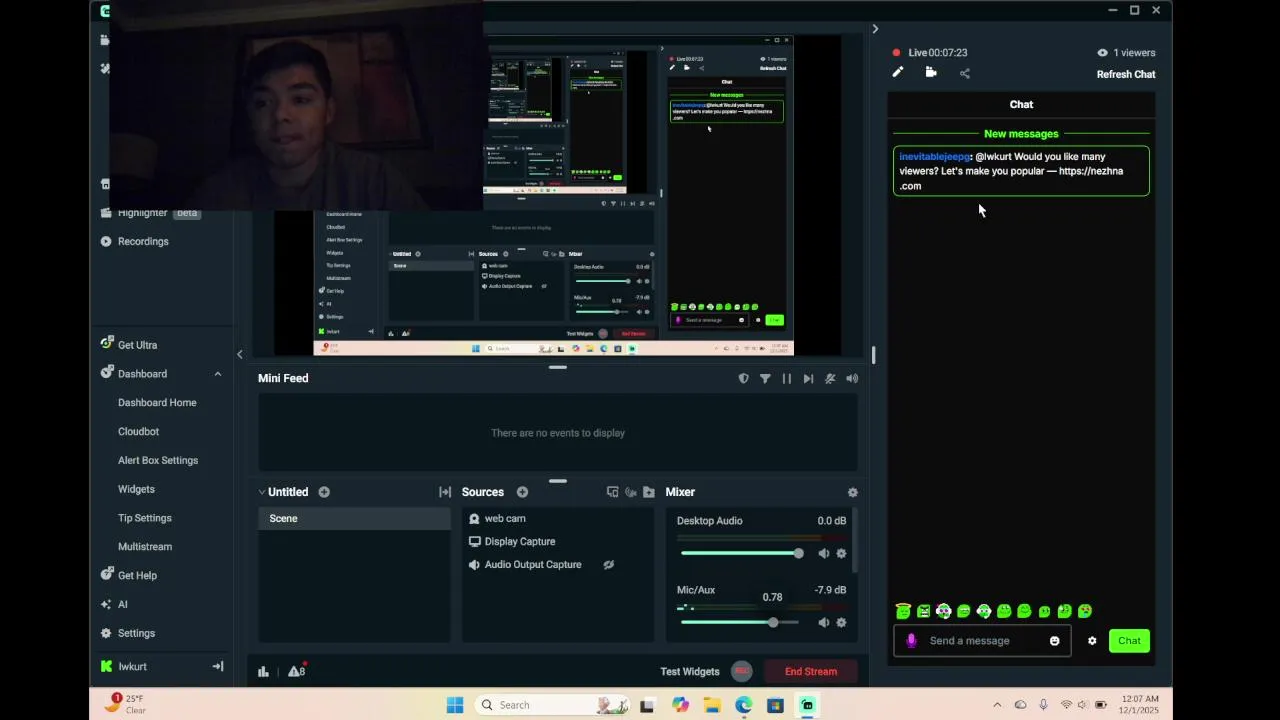Collapse the chat panel arrow at top

pyautogui.click(x=875, y=29)
